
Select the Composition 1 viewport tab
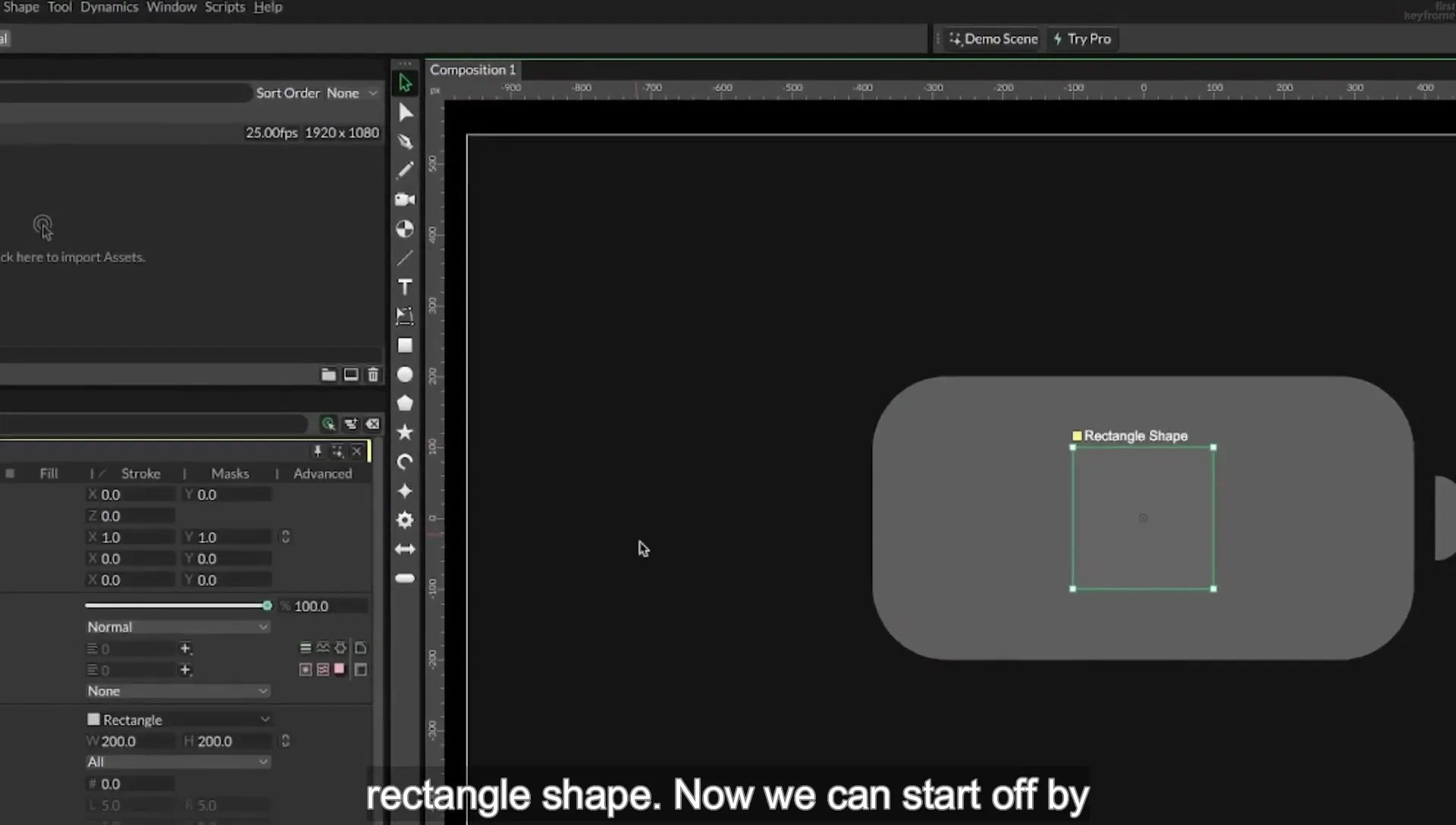point(472,70)
